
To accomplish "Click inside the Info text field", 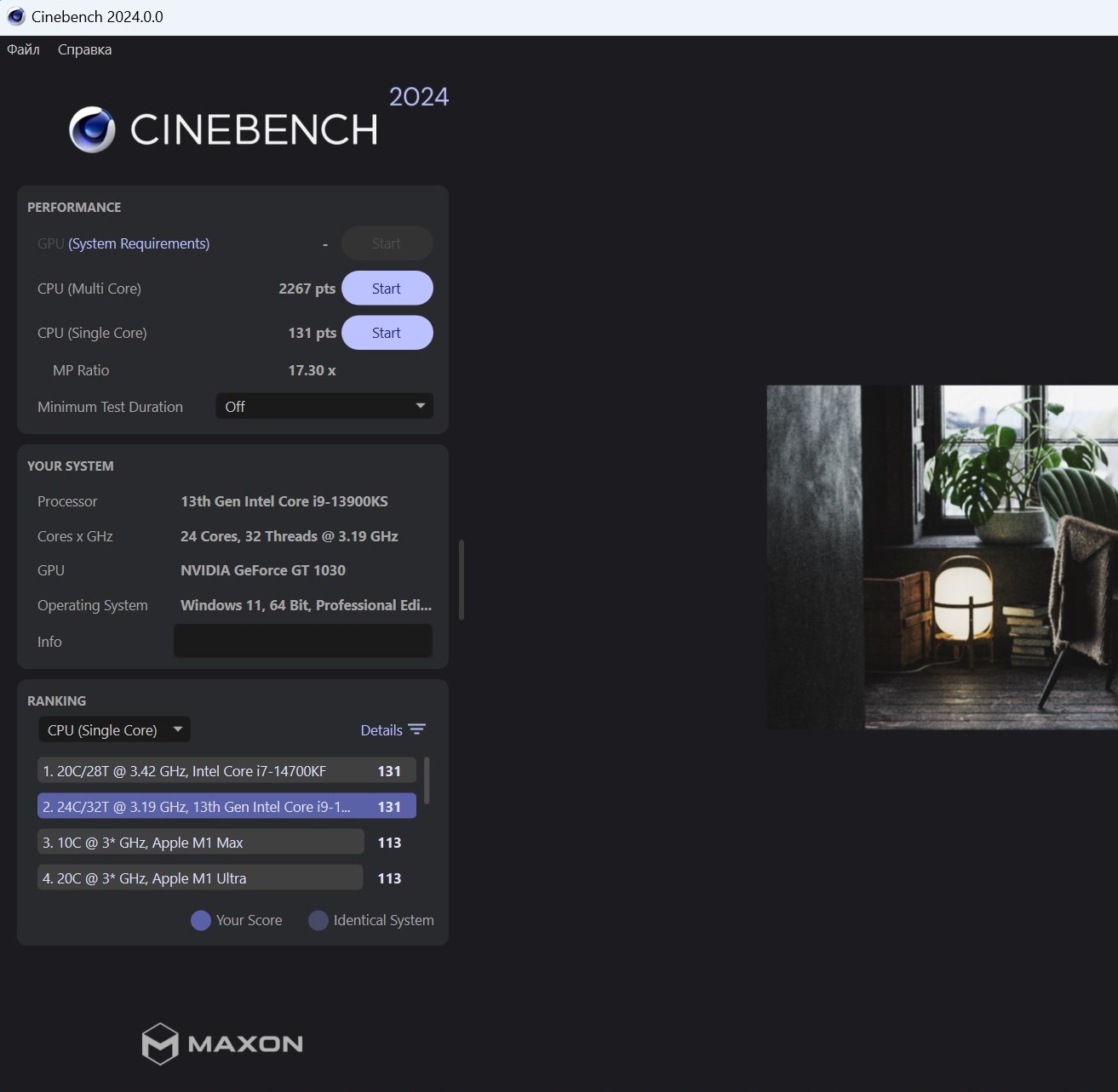I will pyautogui.click(x=303, y=641).
